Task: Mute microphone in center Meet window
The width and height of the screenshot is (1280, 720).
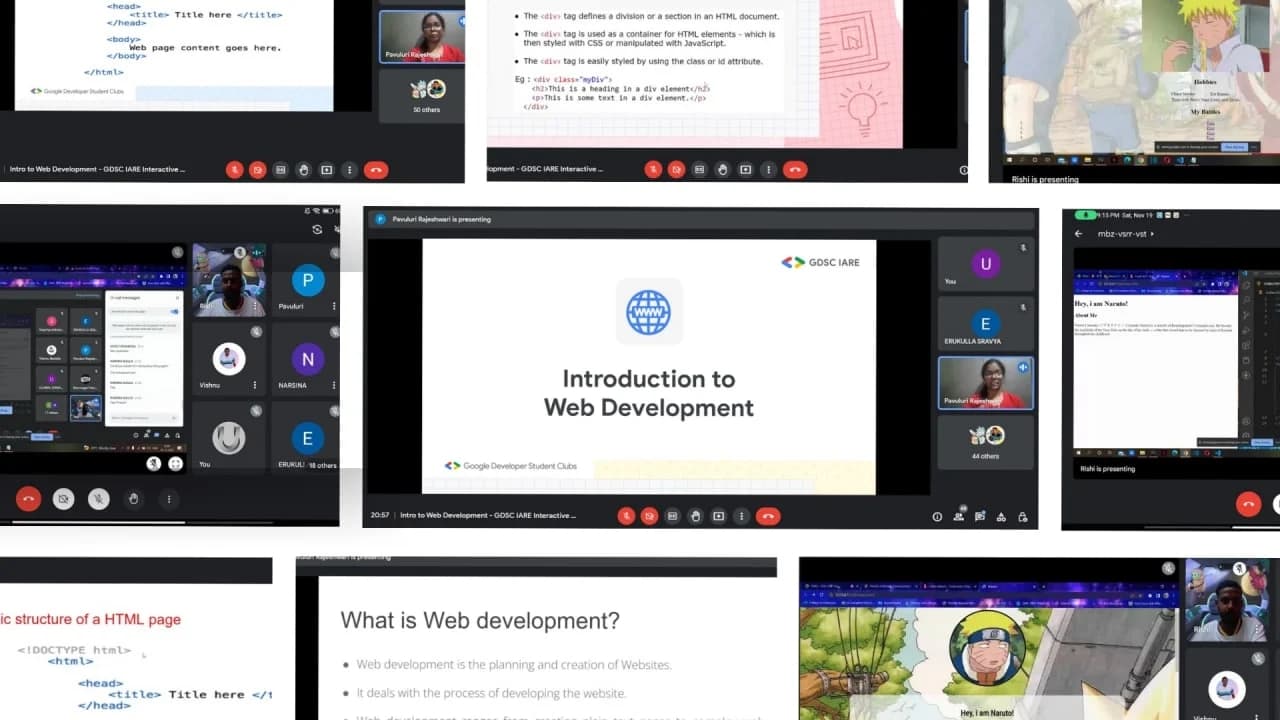Action: coord(626,516)
